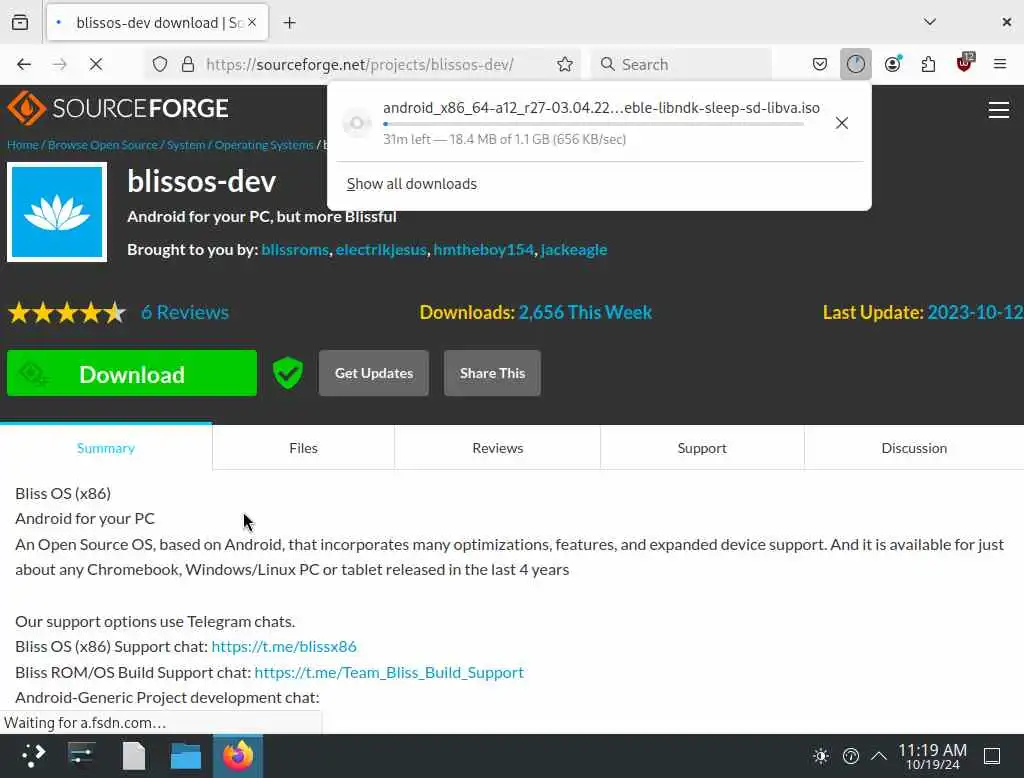Go forward with the forward arrow
Screen dimensions: 1024x778
click(x=59, y=64)
